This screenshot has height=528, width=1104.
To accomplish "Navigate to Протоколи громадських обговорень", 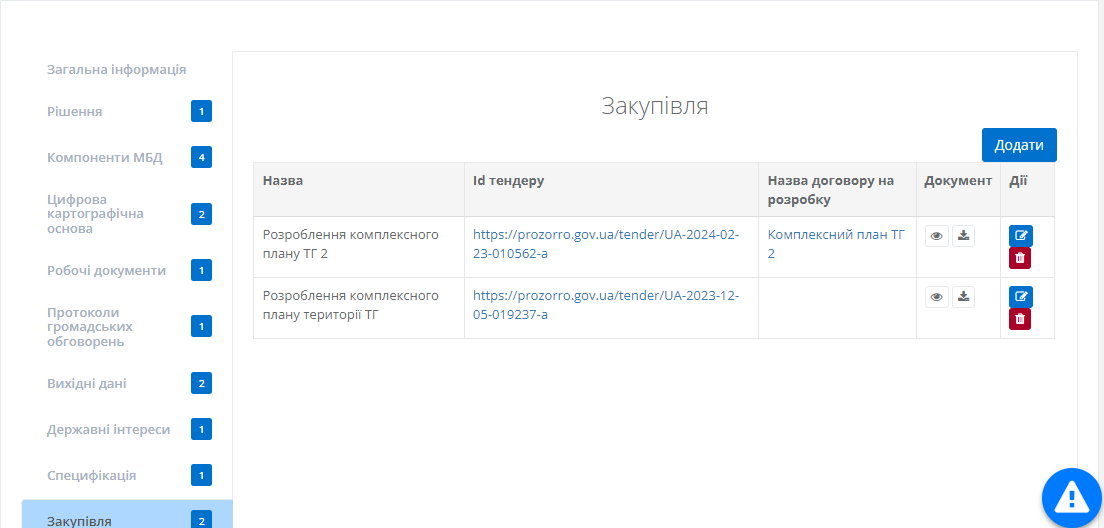I will (91, 327).
